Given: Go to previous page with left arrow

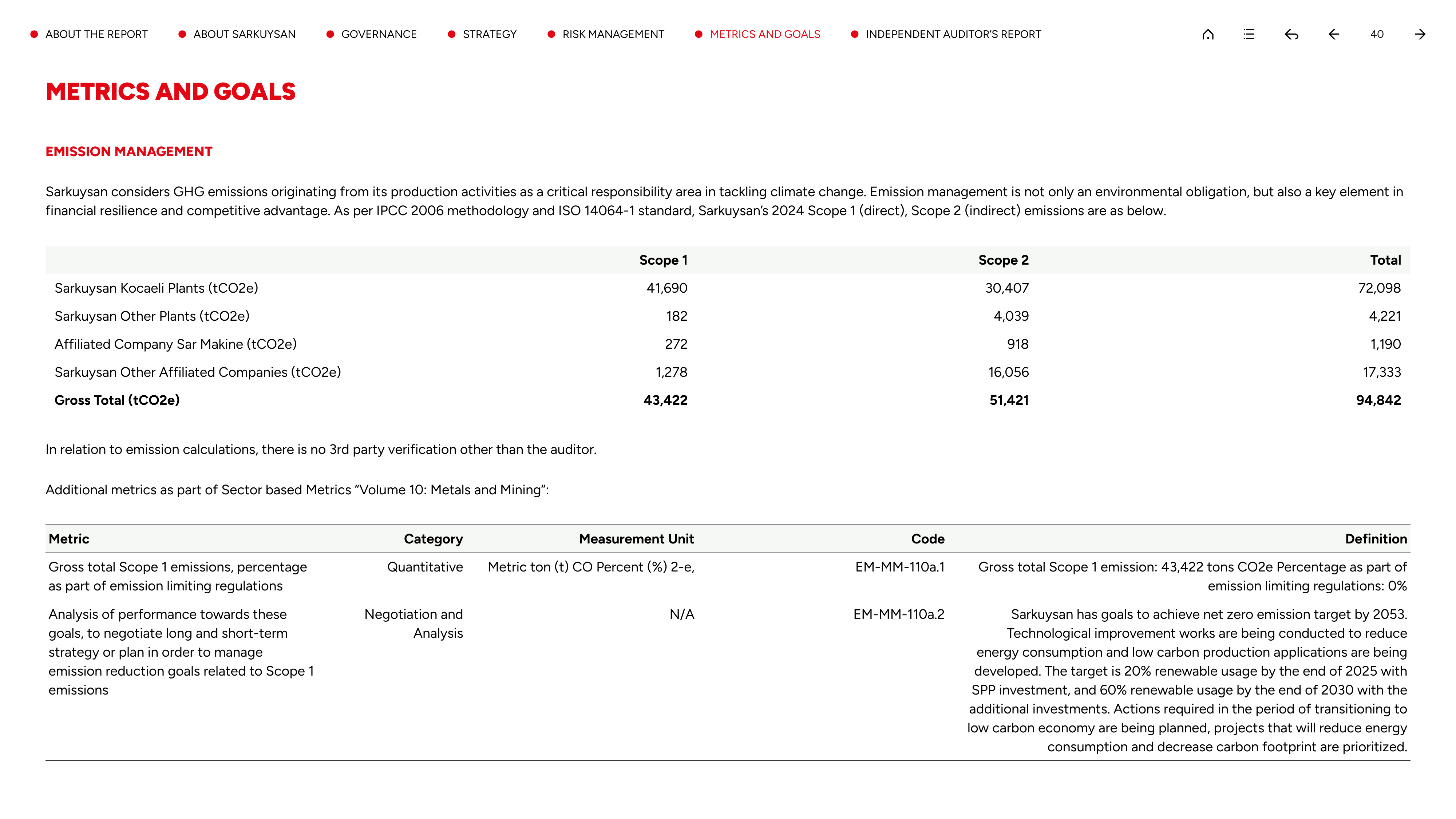Looking at the screenshot, I should 1334,35.
